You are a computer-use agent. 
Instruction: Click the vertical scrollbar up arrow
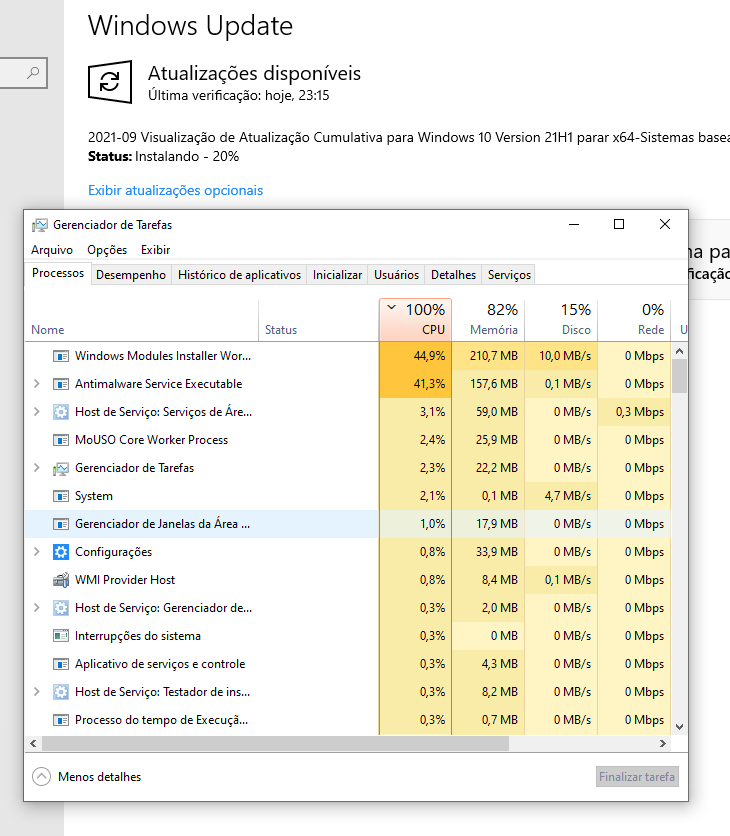click(679, 351)
